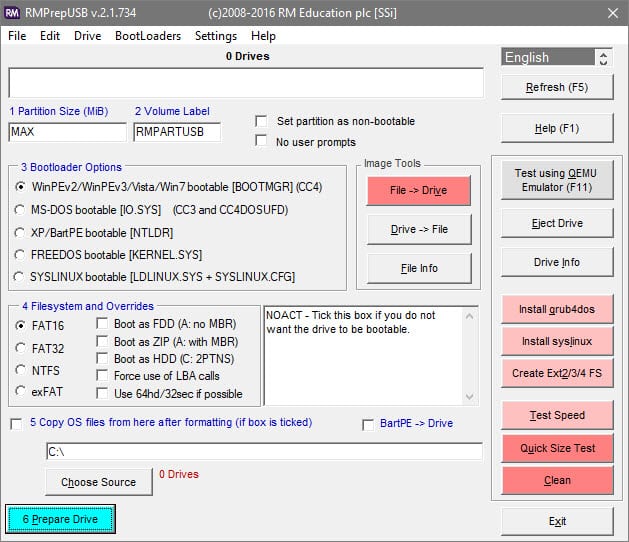Click Test using QEMU Emulator (F11)
This screenshot has width=629, height=542.
point(557,180)
